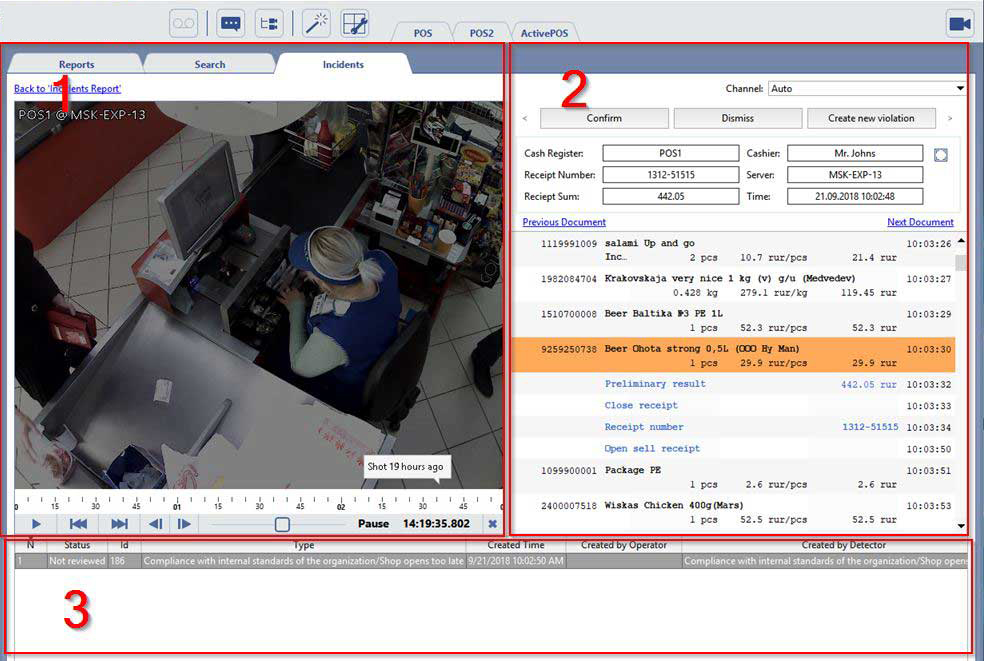Switch to the Reports tab
This screenshot has width=984, height=661.
[x=77, y=65]
